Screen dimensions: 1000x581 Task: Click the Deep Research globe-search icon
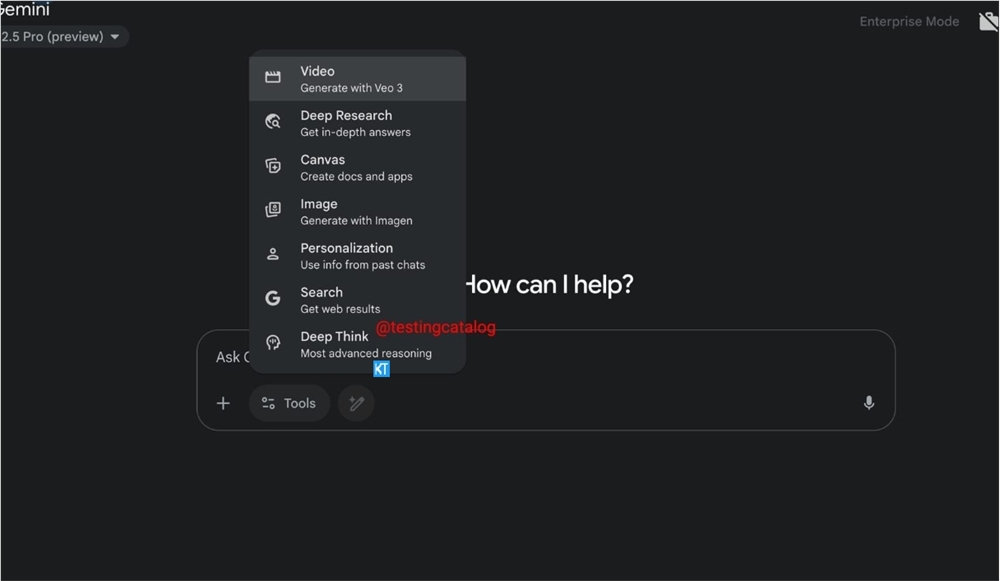(x=272, y=121)
